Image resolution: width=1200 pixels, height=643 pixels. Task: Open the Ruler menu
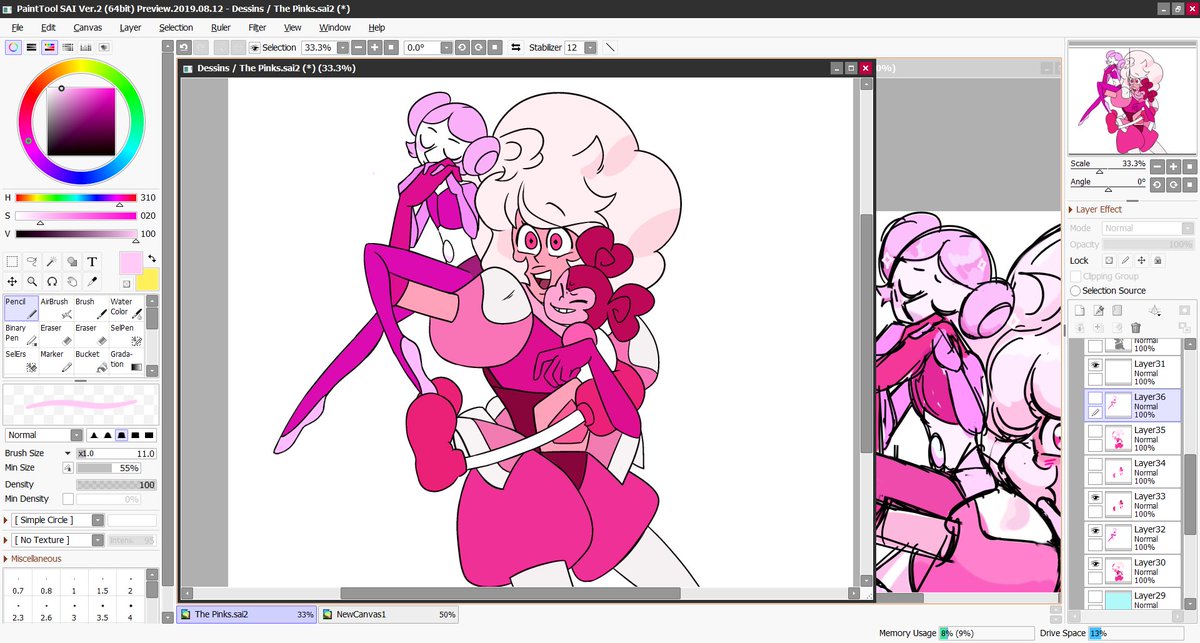coord(222,28)
